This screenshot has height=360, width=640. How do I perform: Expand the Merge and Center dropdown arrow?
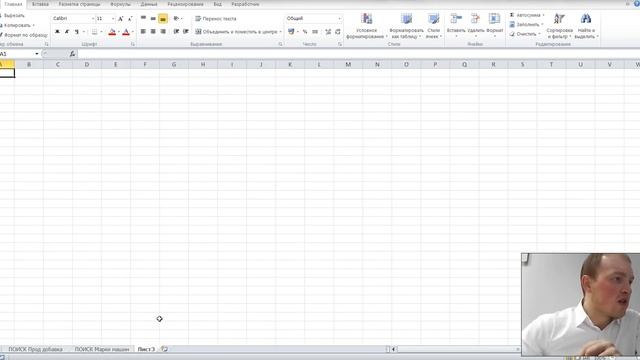click(x=280, y=32)
